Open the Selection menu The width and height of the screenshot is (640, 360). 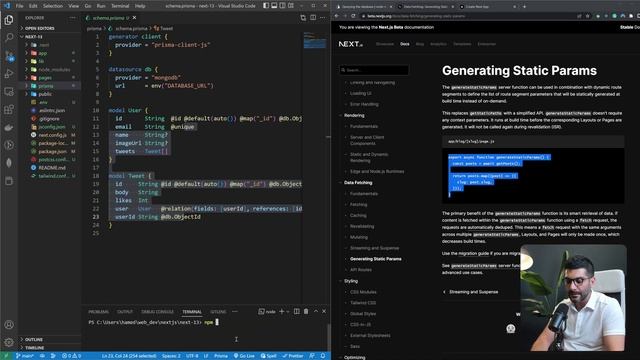tap(53, 6)
